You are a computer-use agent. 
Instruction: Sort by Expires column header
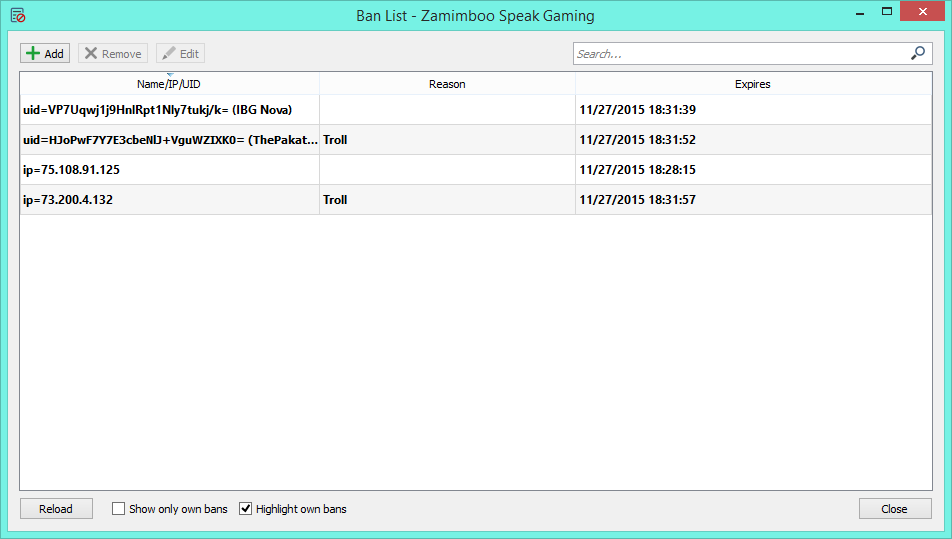tap(753, 84)
